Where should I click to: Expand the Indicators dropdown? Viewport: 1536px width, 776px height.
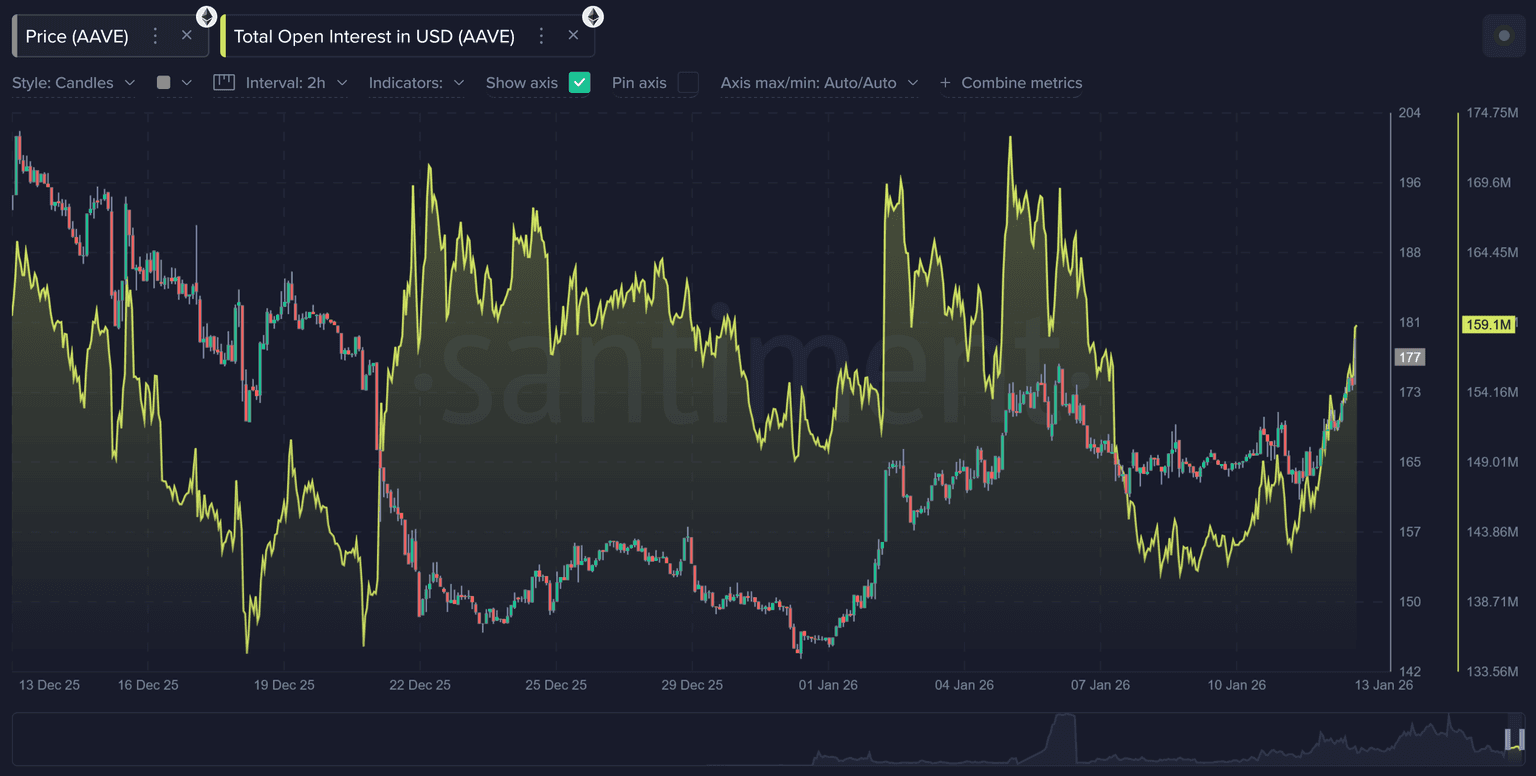tap(416, 83)
